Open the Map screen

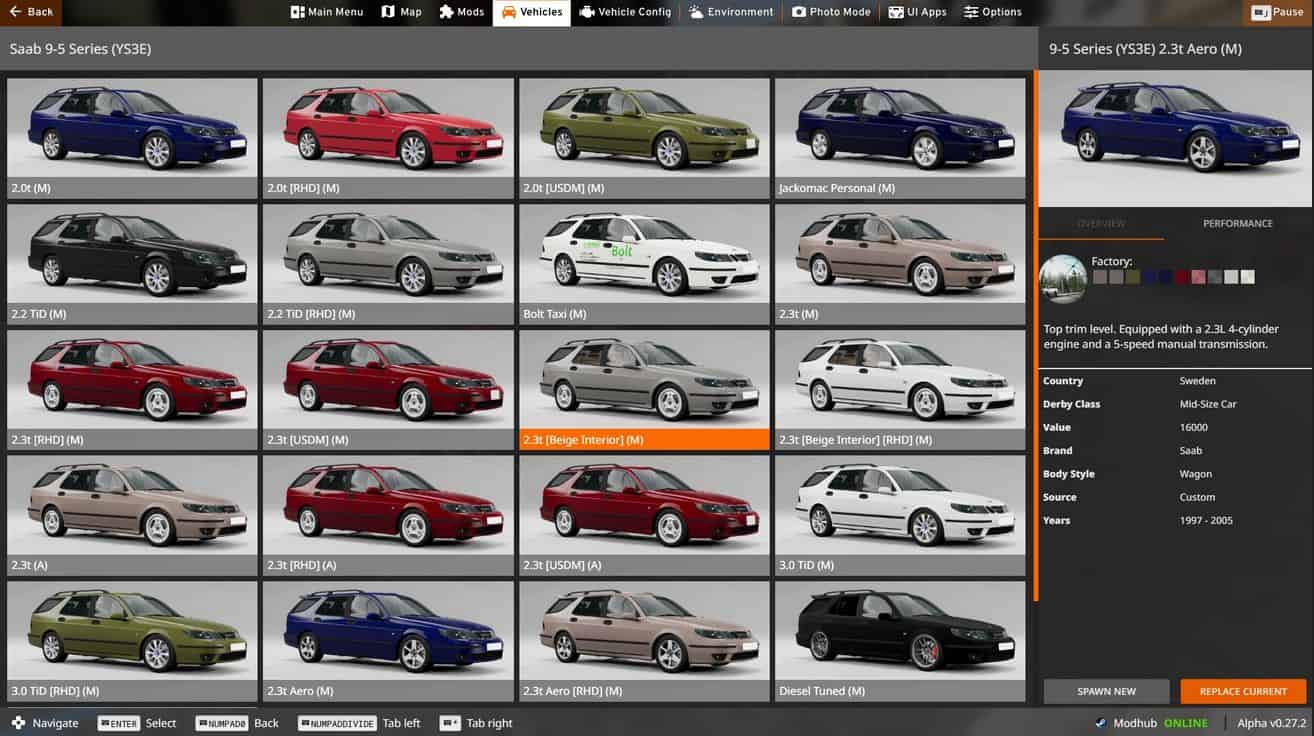401,12
